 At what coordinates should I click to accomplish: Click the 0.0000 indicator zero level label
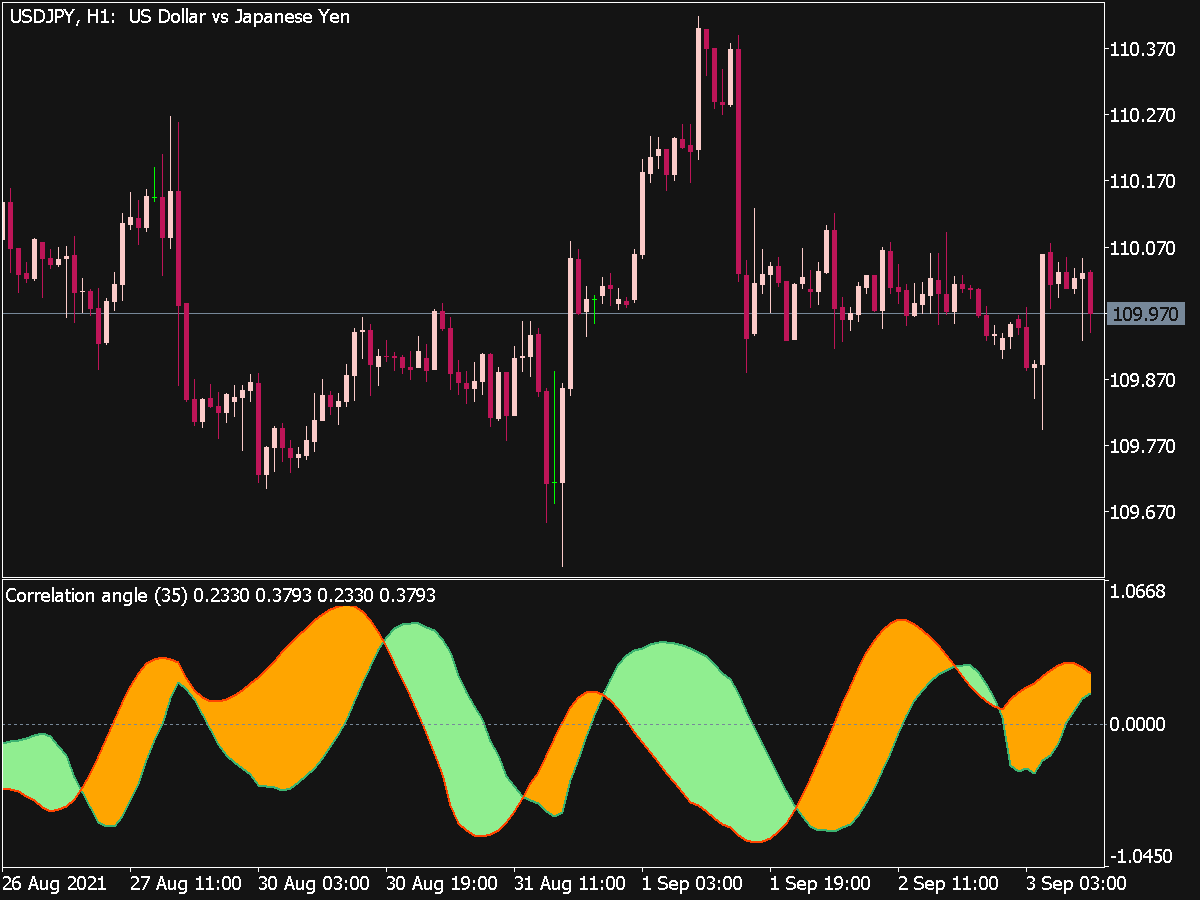pos(1137,724)
